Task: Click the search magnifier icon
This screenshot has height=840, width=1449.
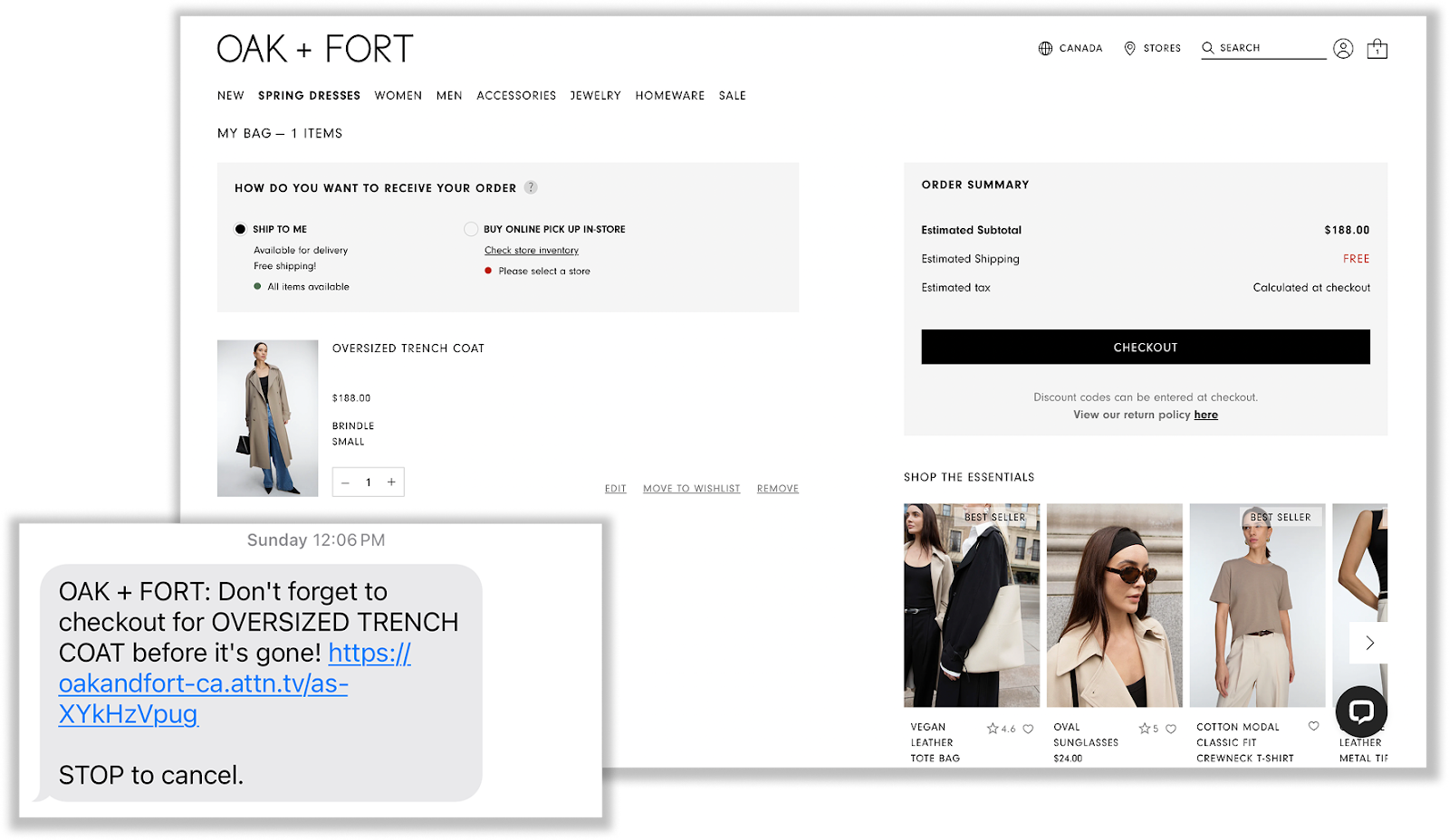Action: [x=1207, y=48]
